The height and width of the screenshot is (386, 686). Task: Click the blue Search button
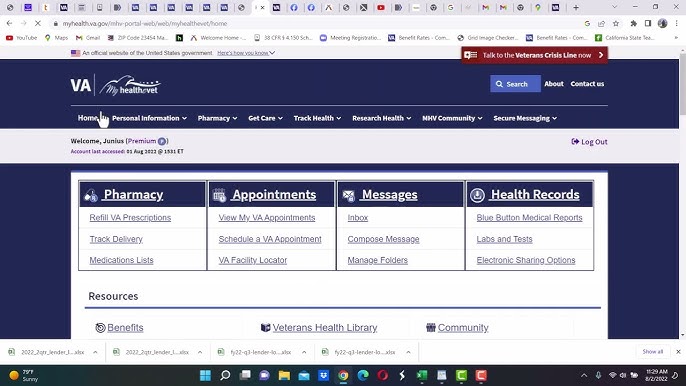(515, 84)
